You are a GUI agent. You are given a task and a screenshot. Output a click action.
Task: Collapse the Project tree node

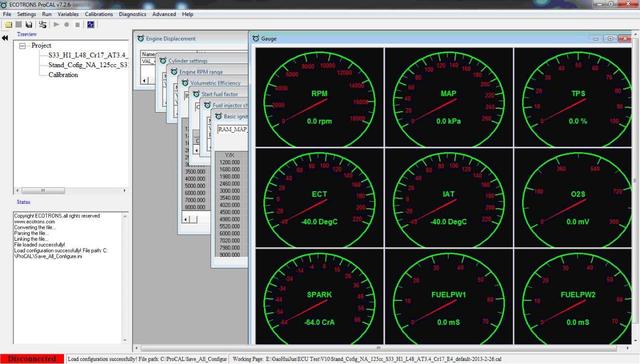pyautogui.click(x=22, y=46)
